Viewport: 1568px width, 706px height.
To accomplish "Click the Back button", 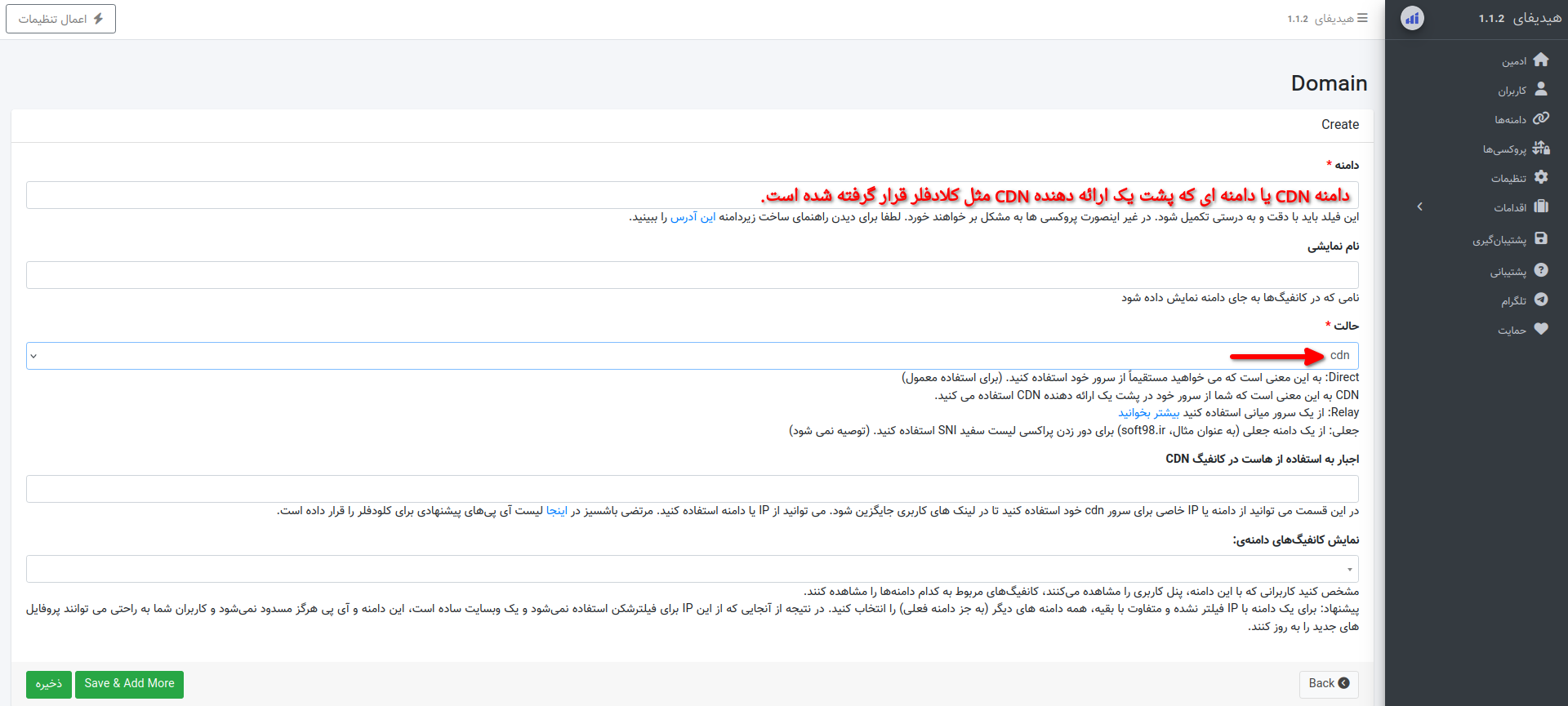I will (1329, 684).
